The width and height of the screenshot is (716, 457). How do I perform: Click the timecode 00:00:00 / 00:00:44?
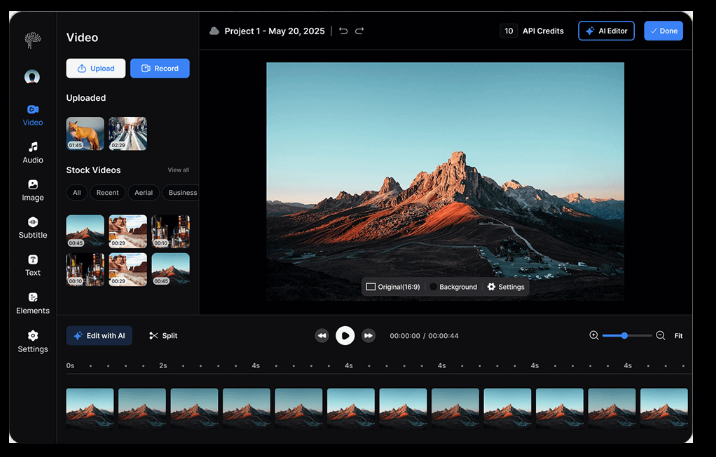(x=424, y=336)
